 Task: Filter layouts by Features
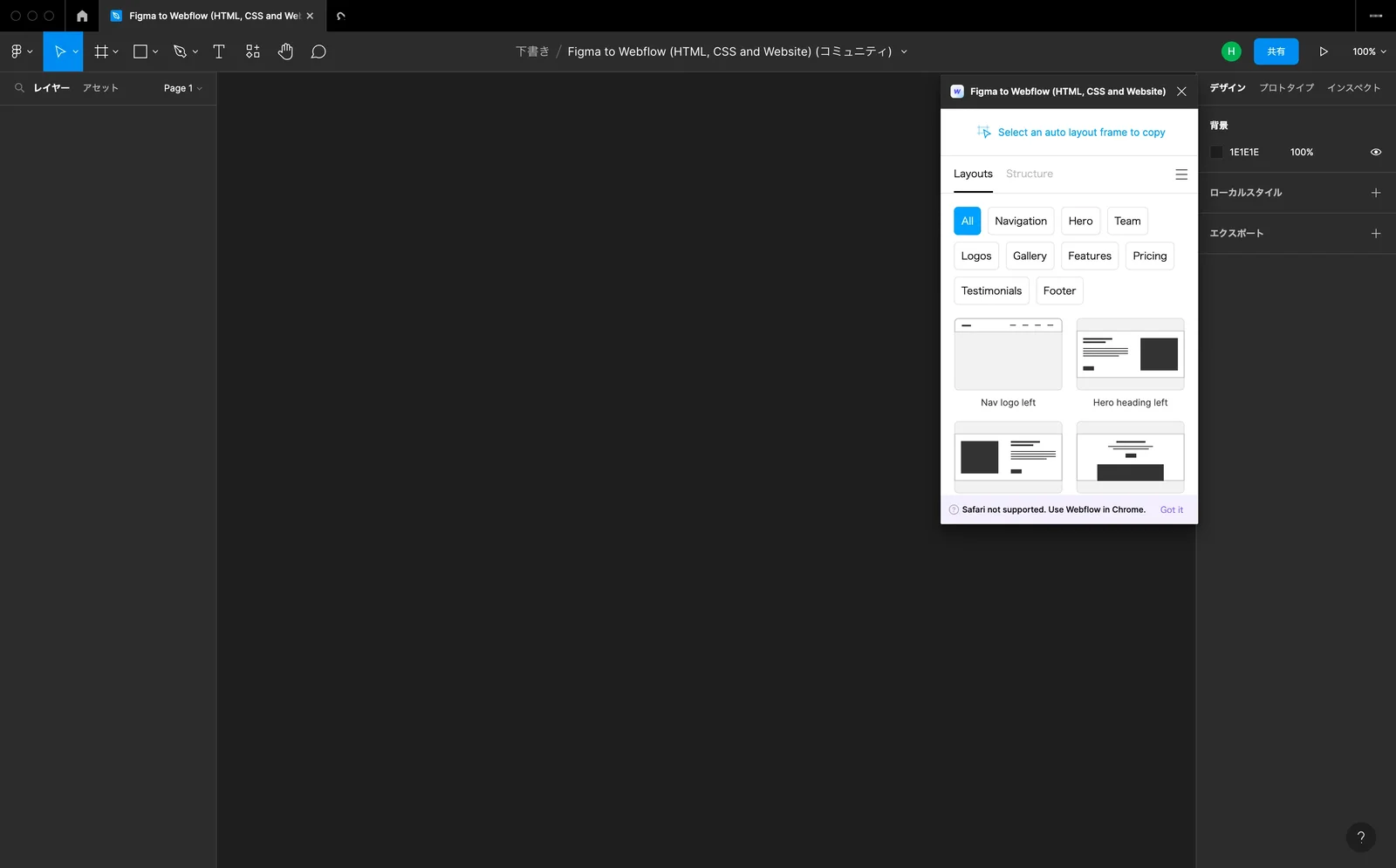(1090, 256)
